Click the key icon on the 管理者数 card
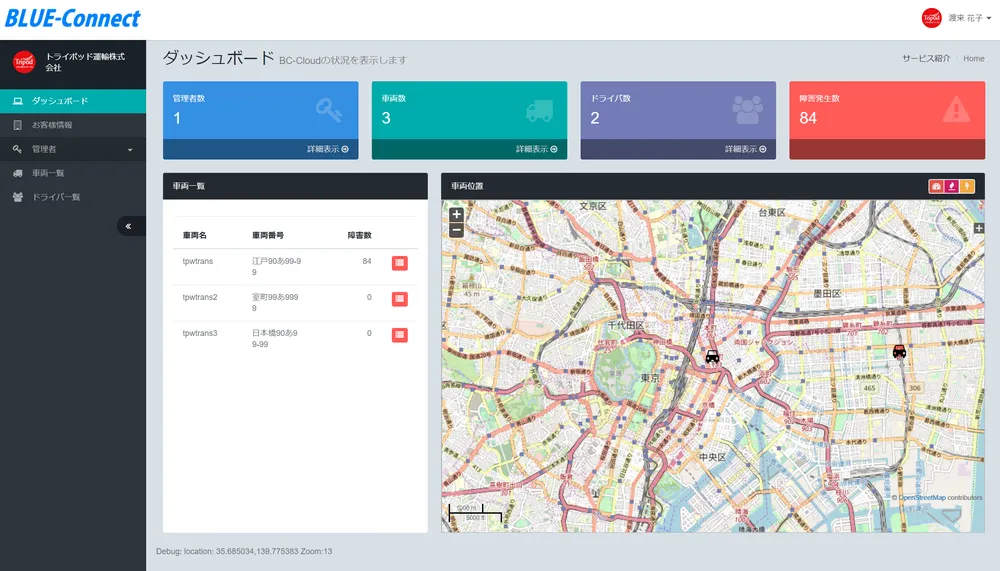The height and width of the screenshot is (571, 1000). [x=329, y=110]
